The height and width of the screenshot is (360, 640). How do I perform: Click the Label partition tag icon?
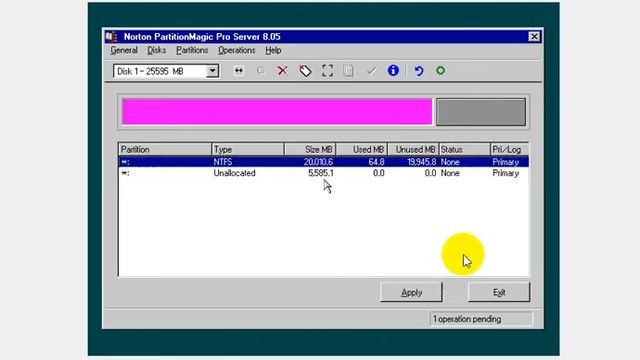pyautogui.click(x=305, y=71)
